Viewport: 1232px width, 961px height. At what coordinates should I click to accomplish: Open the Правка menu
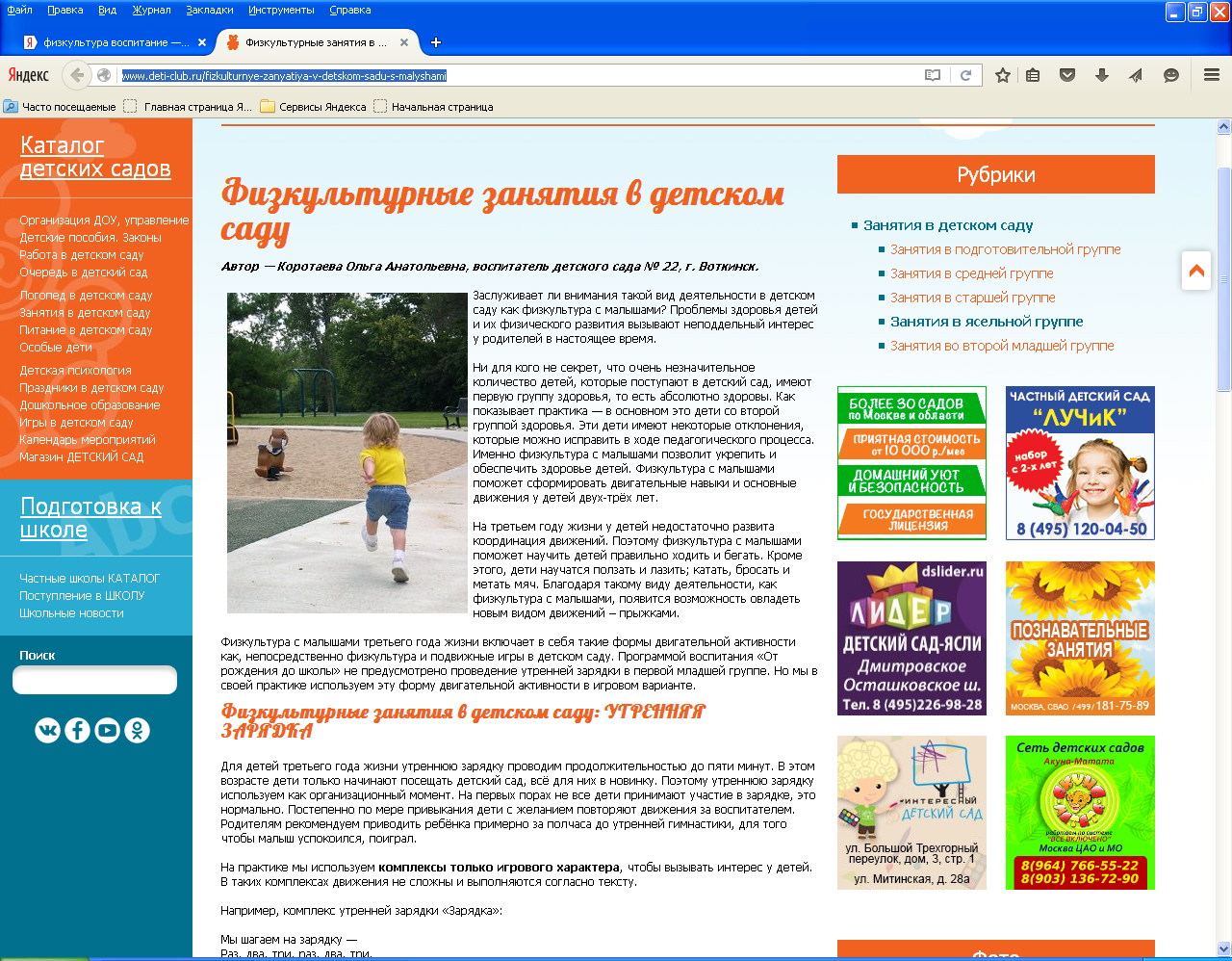pyautogui.click(x=64, y=10)
